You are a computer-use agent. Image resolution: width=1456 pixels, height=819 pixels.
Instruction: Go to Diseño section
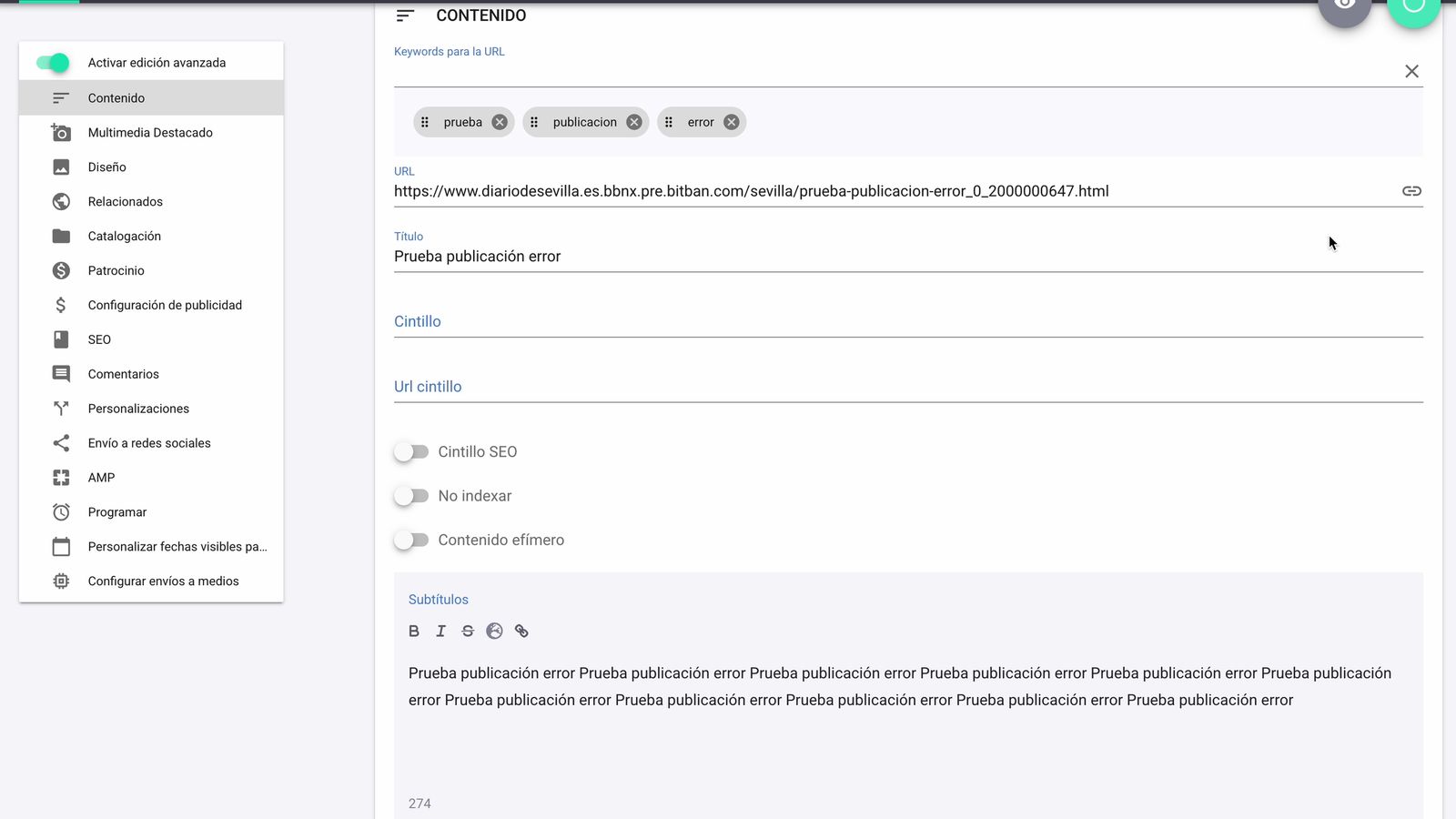[151, 167]
